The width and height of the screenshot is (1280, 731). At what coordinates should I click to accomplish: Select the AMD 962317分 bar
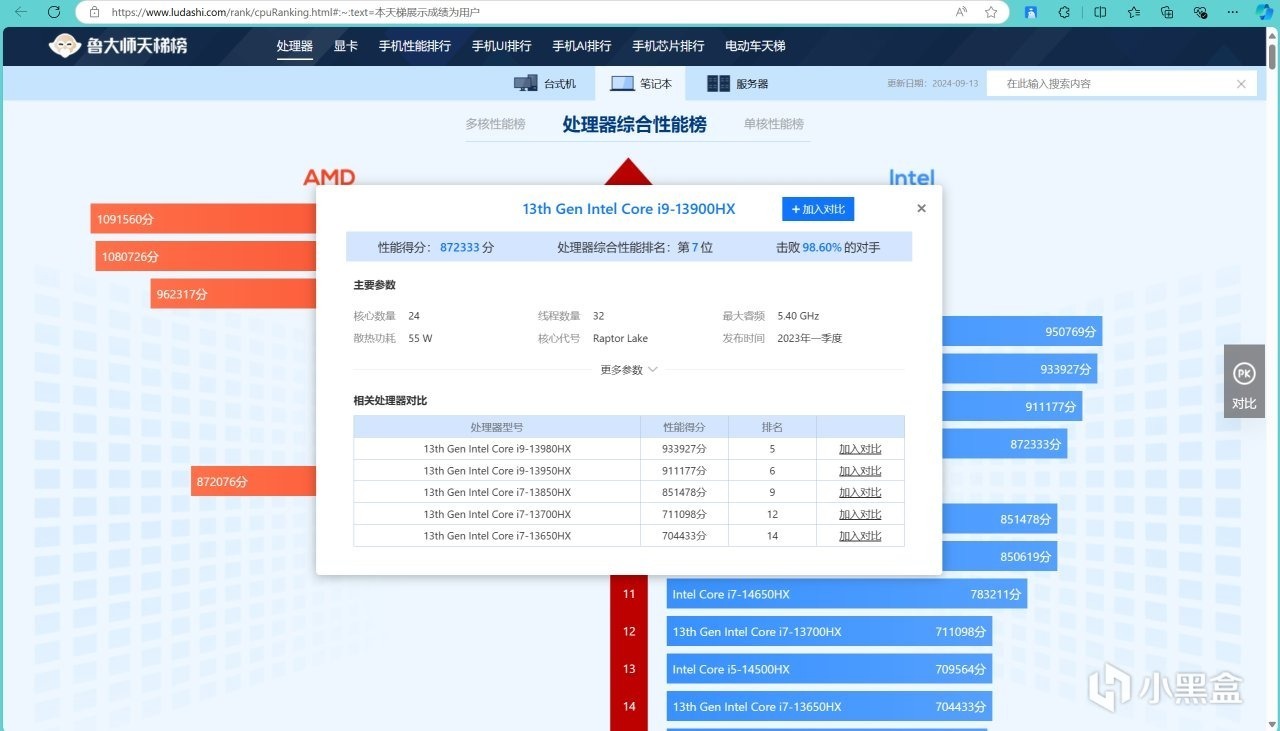[x=234, y=294]
